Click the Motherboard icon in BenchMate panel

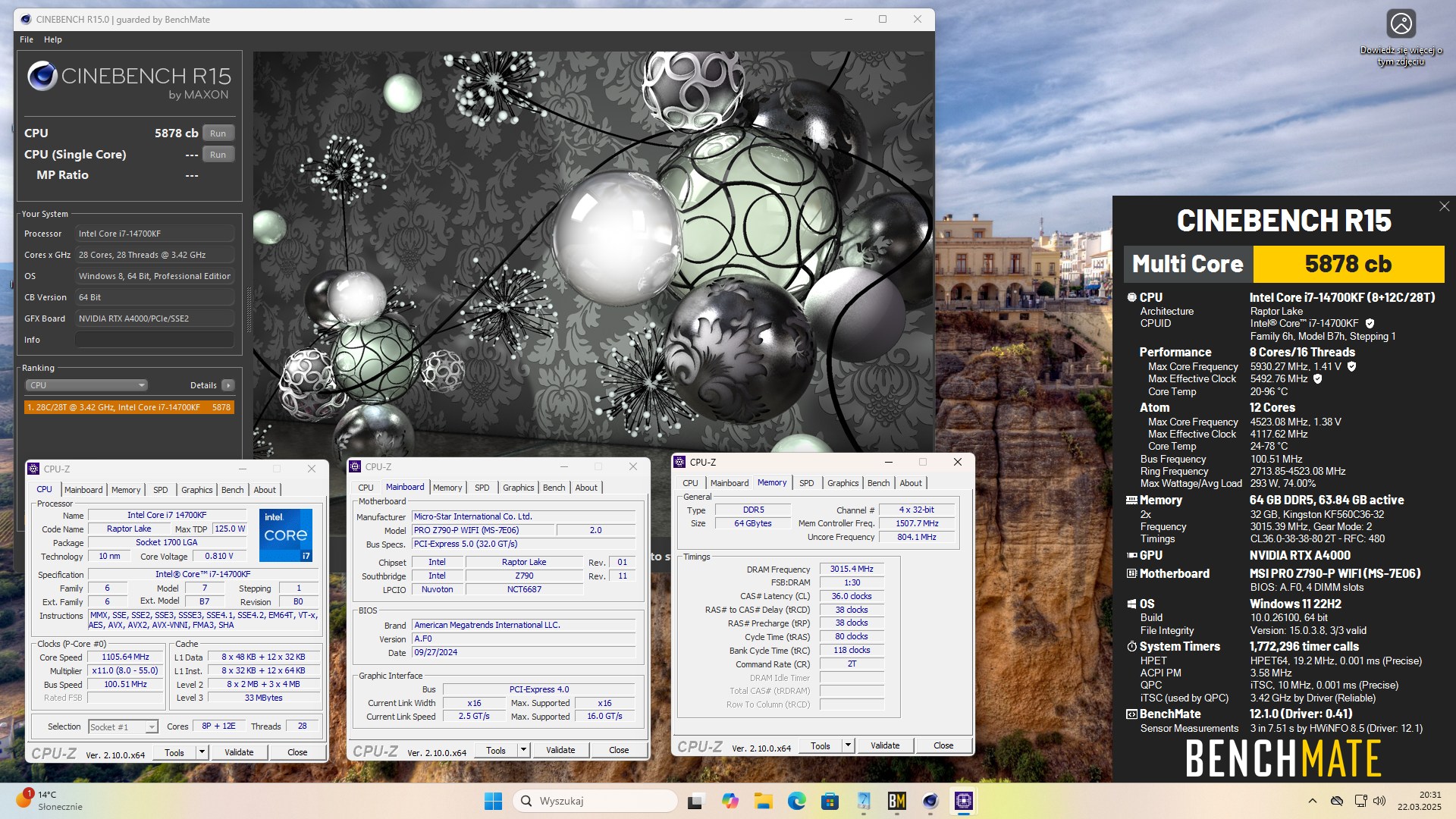1131,573
